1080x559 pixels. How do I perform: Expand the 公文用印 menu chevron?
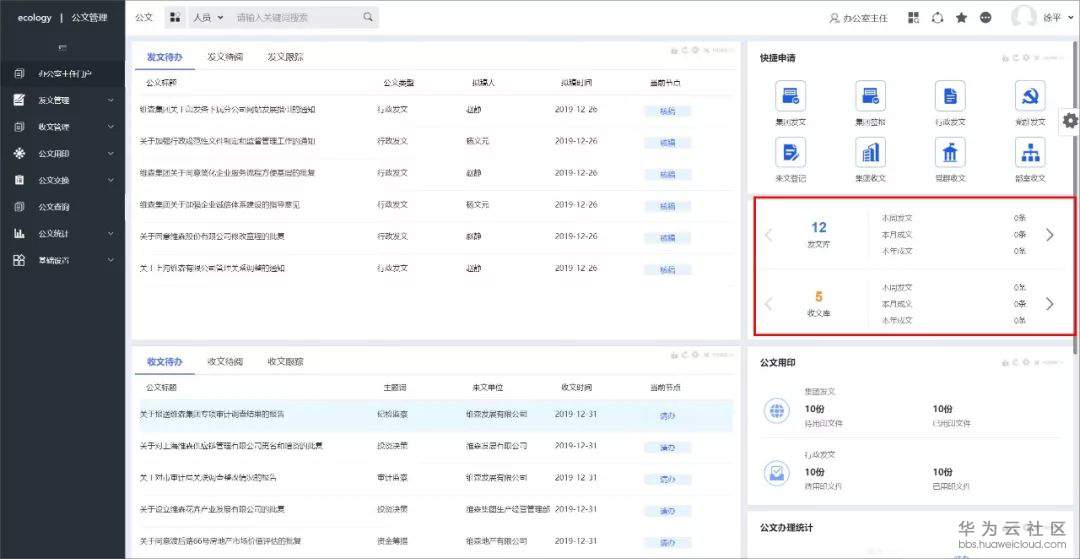112,154
